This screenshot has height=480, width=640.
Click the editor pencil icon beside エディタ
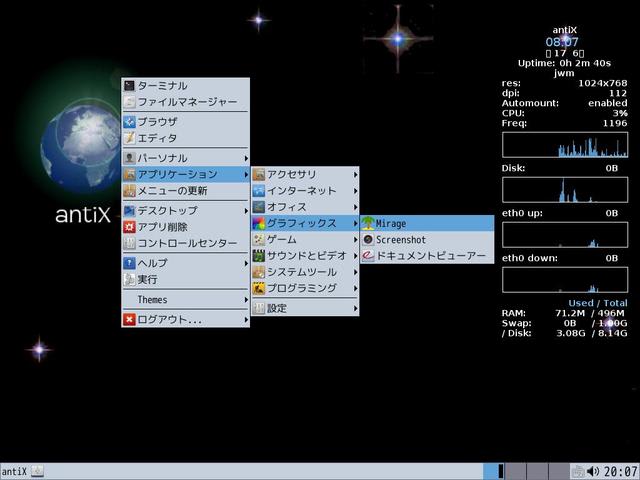[129, 138]
